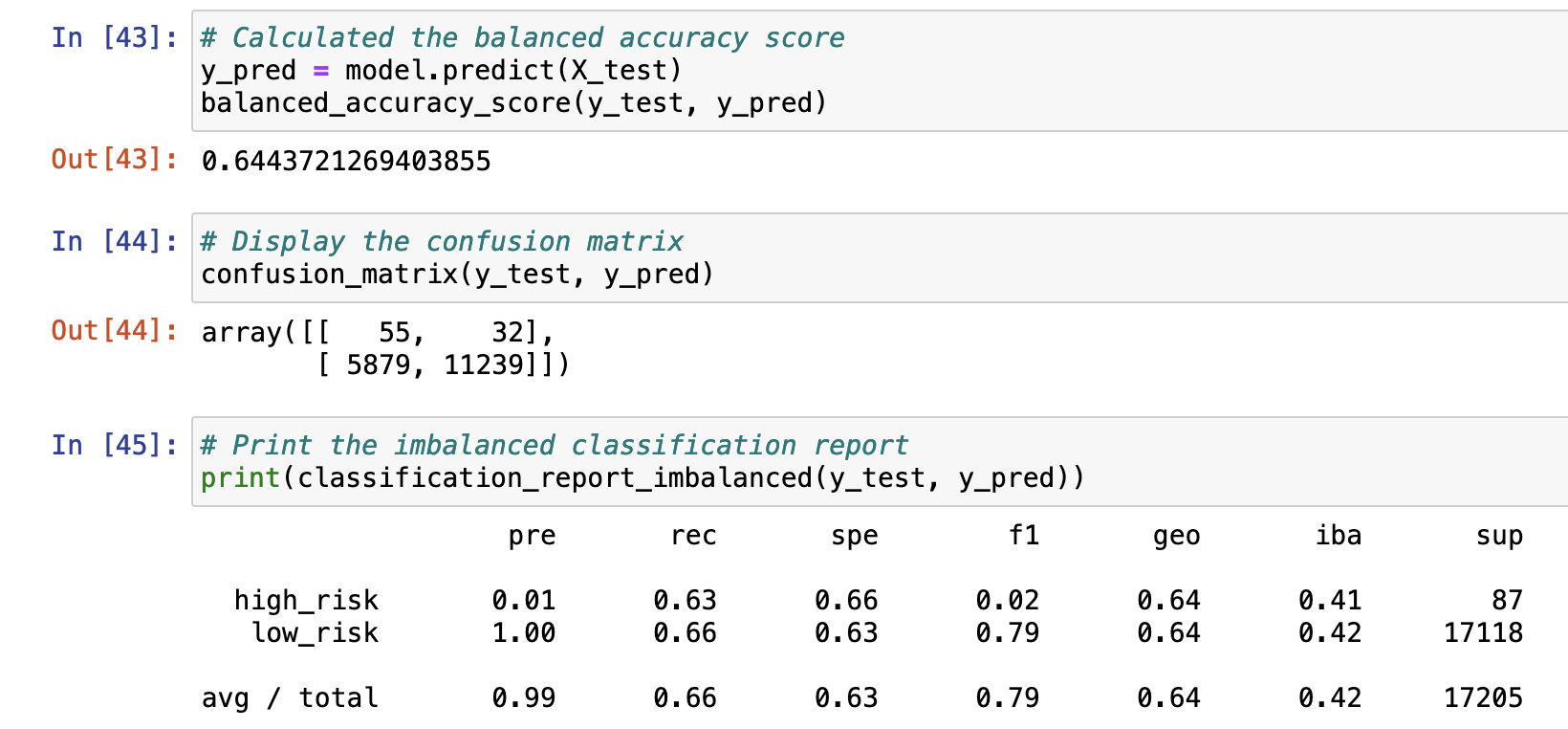Image resolution: width=1568 pixels, height=729 pixels.
Task: Click low_risk support value 17118
Action: [x=1484, y=633]
